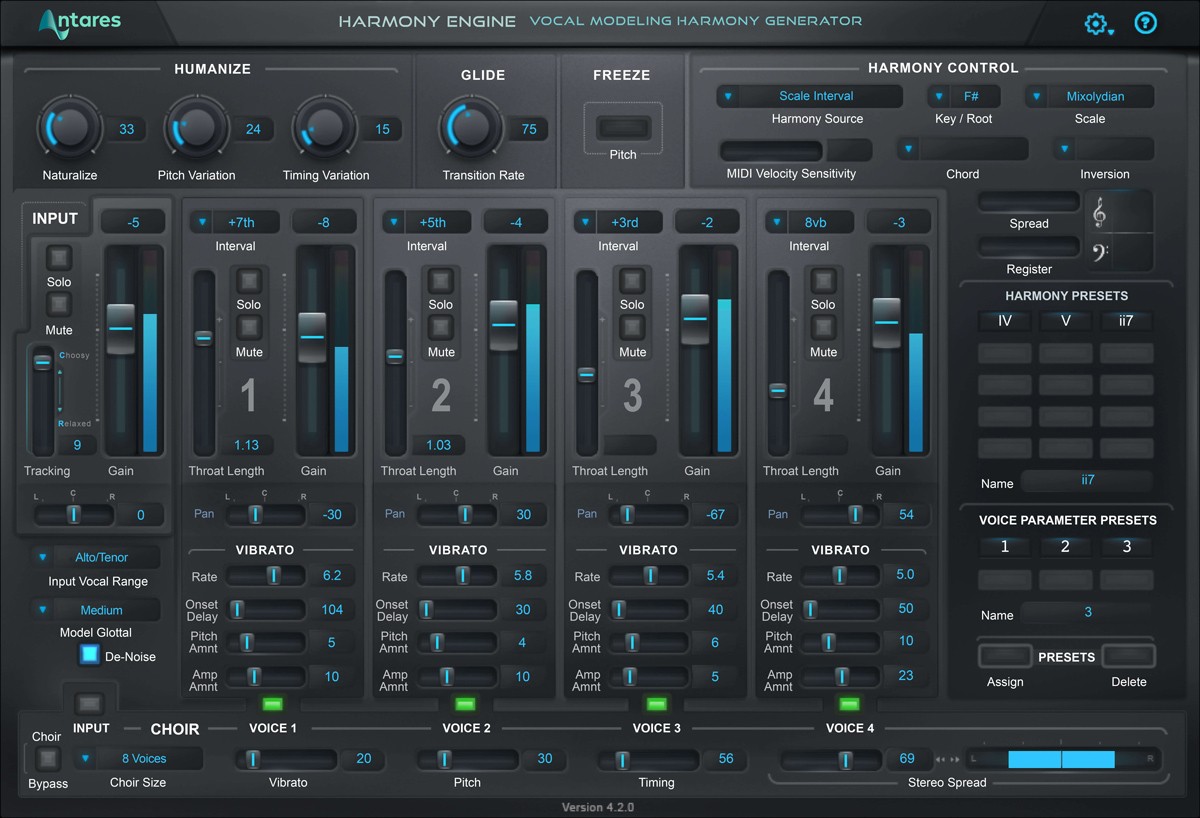Open the Mixolydian Scale dropdown
Viewport: 1200px width, 818px height.
click(1089, 96)
